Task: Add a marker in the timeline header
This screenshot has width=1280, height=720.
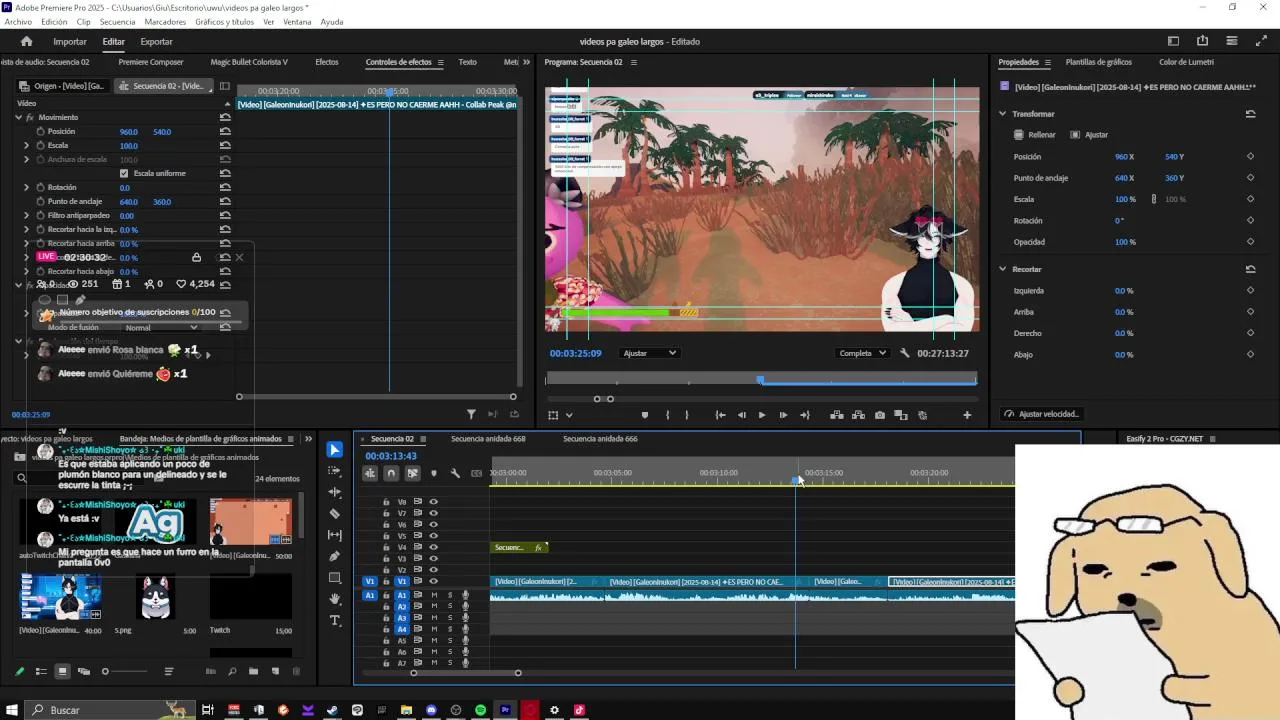Action: click(x=433, y=473)
